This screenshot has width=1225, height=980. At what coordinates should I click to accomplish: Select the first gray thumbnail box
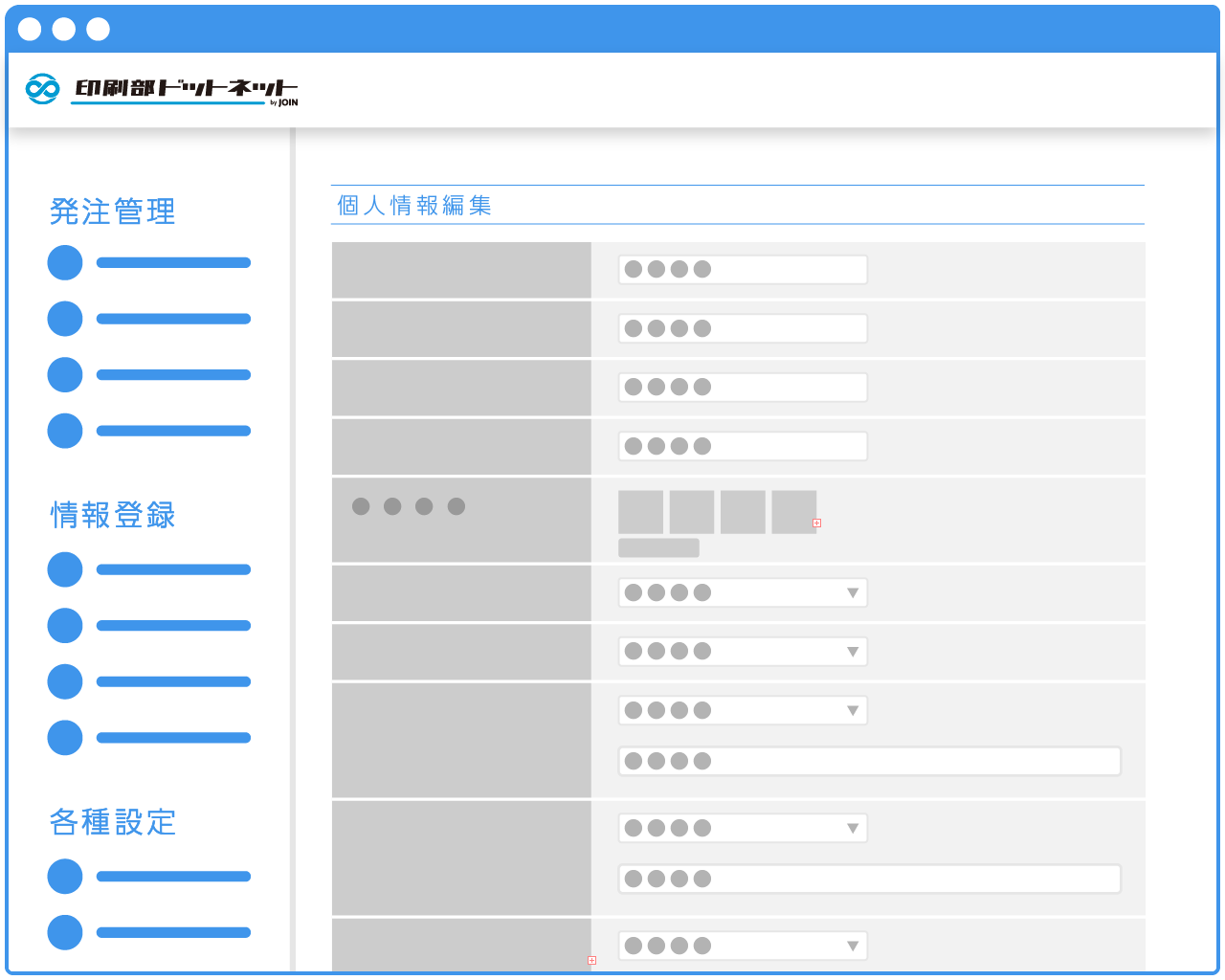(641, 512)
